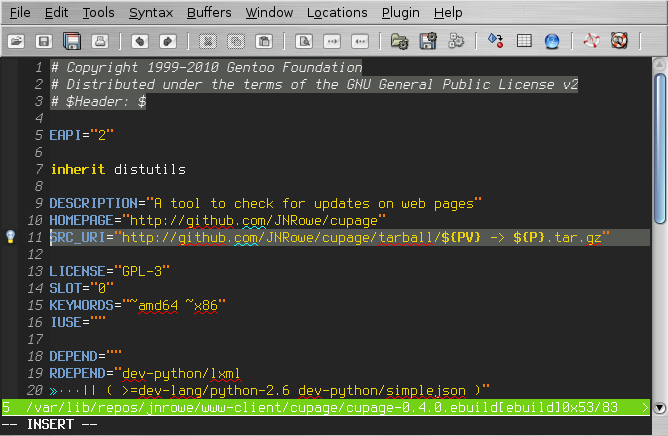Click the scrollbar up arrow
668x436 pixels.
click(x=660, y=64)
